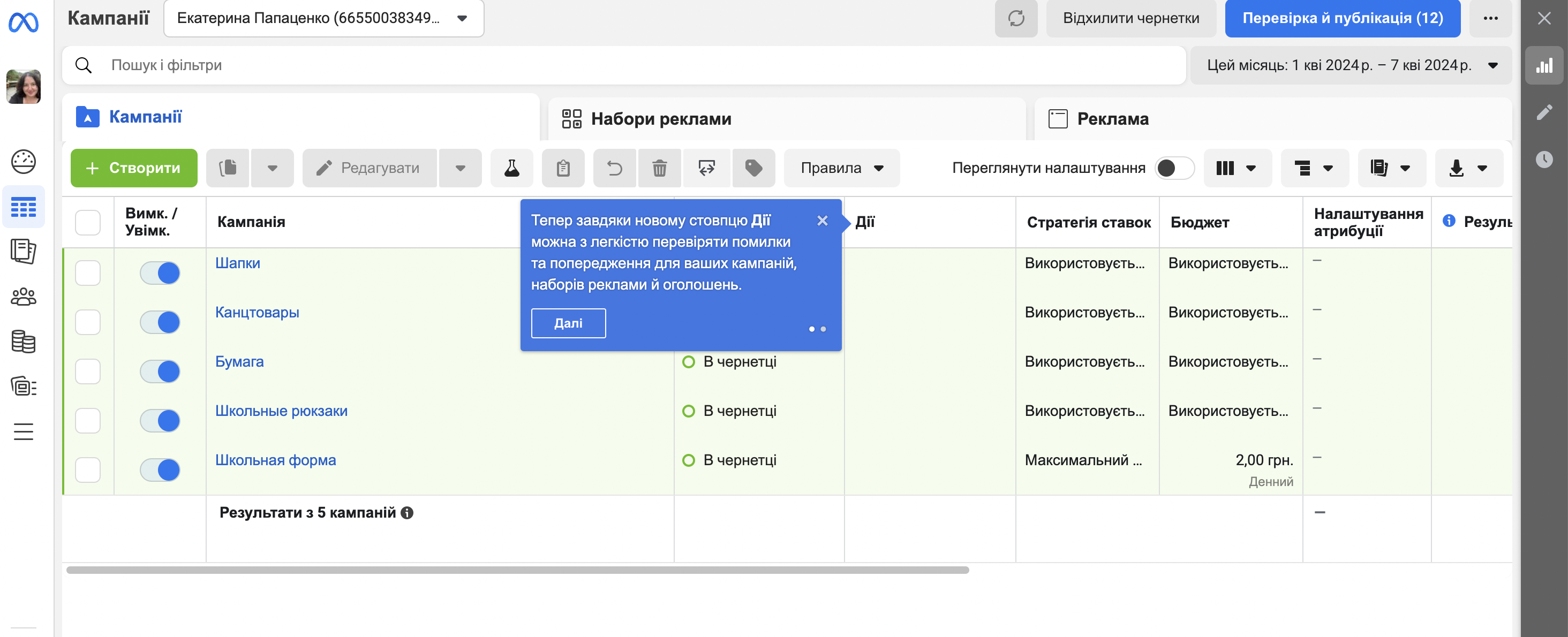The image size is (1568, 637).
Task: Tick the checkbox for Школьные рюкзаки campaign
Action: (88, 421)
